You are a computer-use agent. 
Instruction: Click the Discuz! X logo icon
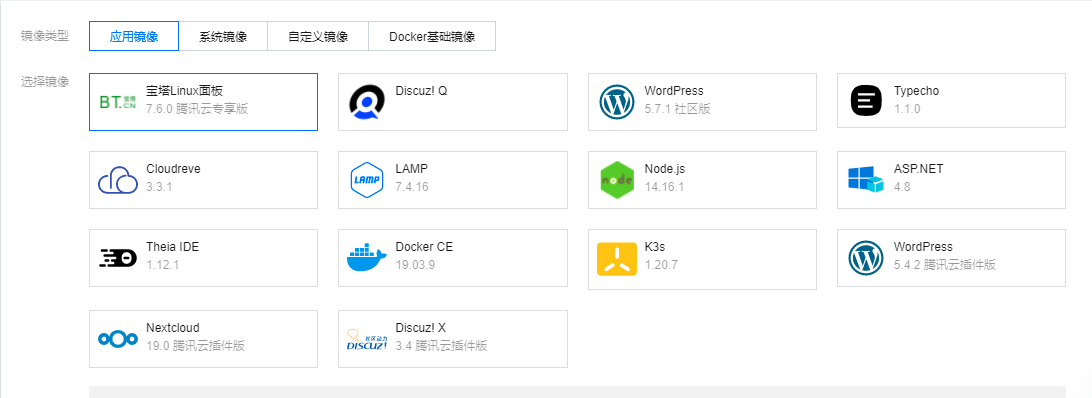(x=366, y=339)
